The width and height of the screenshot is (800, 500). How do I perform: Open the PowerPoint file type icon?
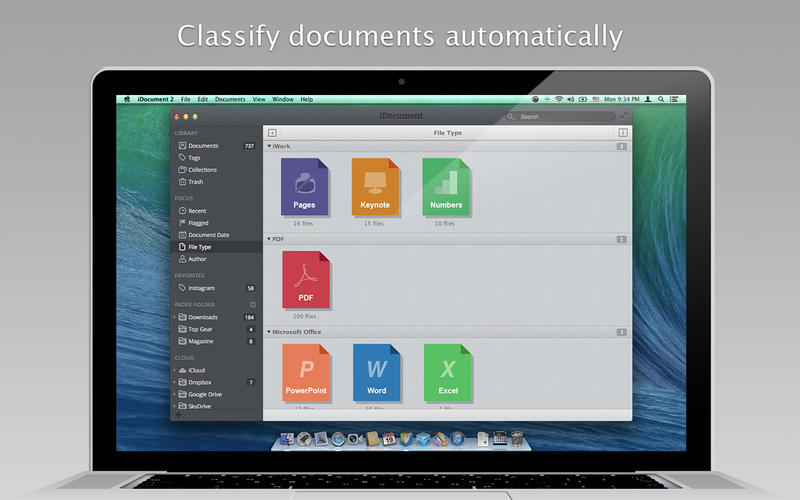[x=306, y=372]
